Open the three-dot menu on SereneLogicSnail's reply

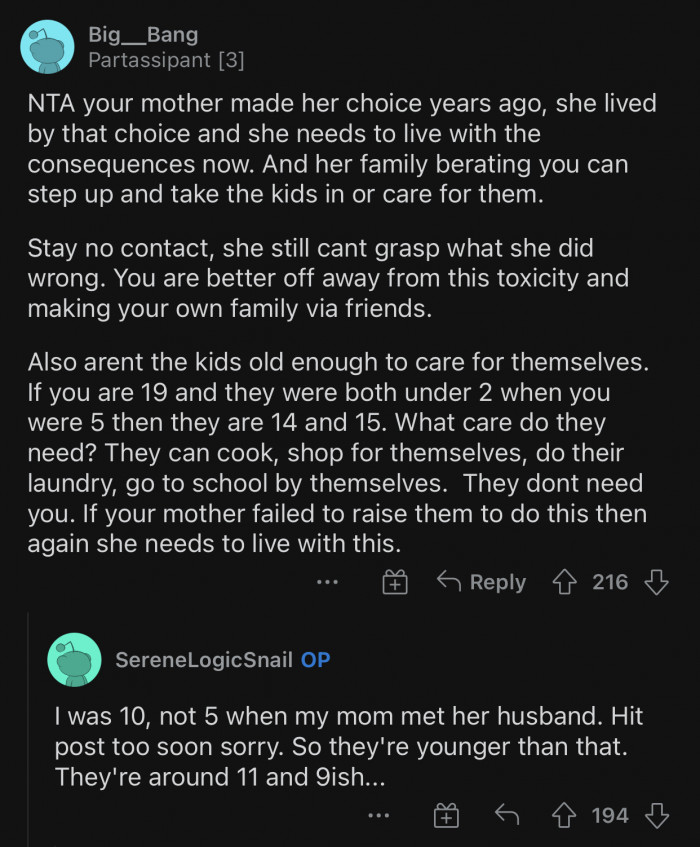[x=377, y=817]
